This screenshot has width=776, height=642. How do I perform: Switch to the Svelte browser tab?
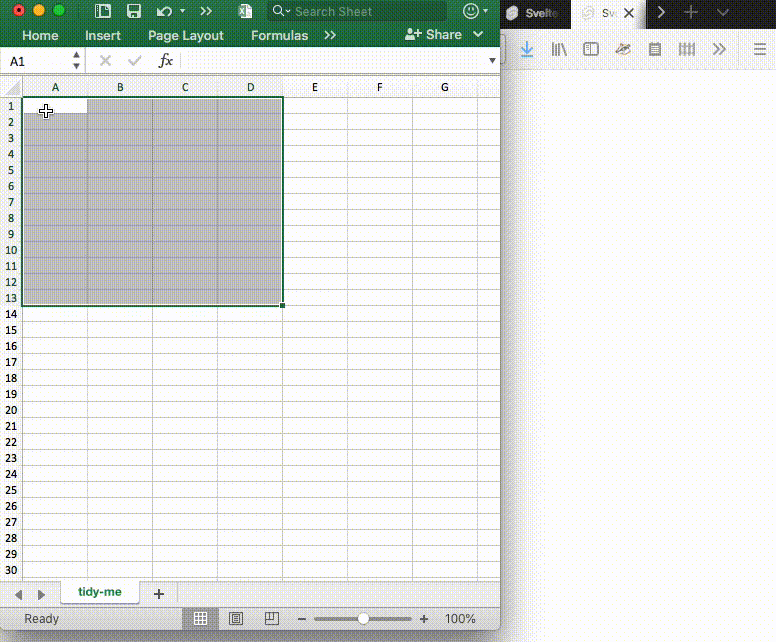pyautogui.click(x=534, y=13)
